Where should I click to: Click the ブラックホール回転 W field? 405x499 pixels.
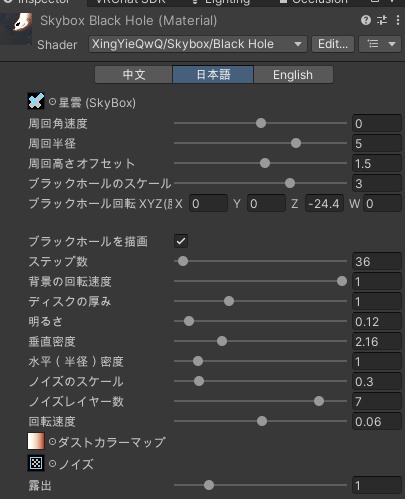[x=382, y=203]
